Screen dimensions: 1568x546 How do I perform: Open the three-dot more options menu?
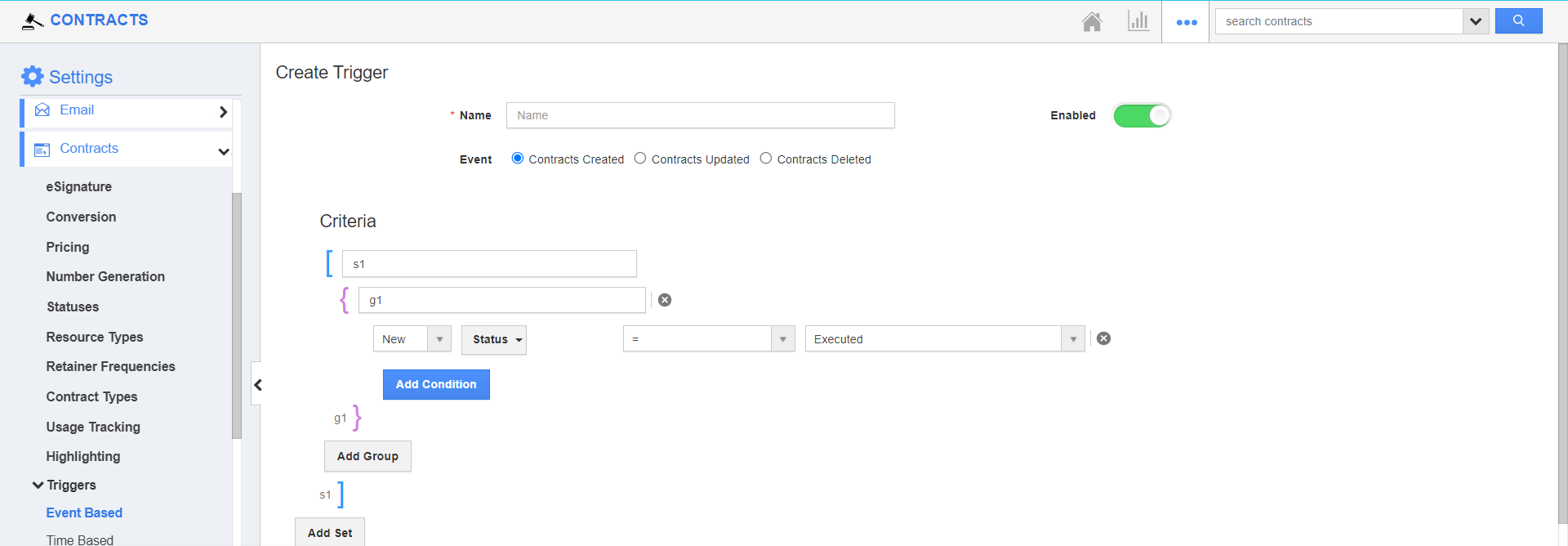1186,22
